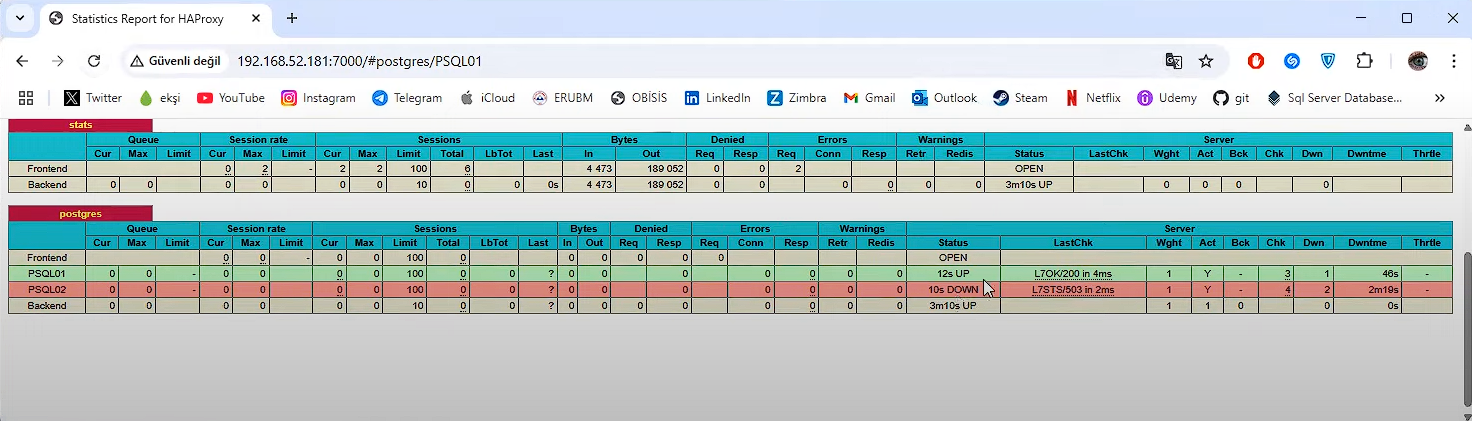1472x421 pixels.
Task: Click the browser reload icon
Action: (x=94, y=61)
